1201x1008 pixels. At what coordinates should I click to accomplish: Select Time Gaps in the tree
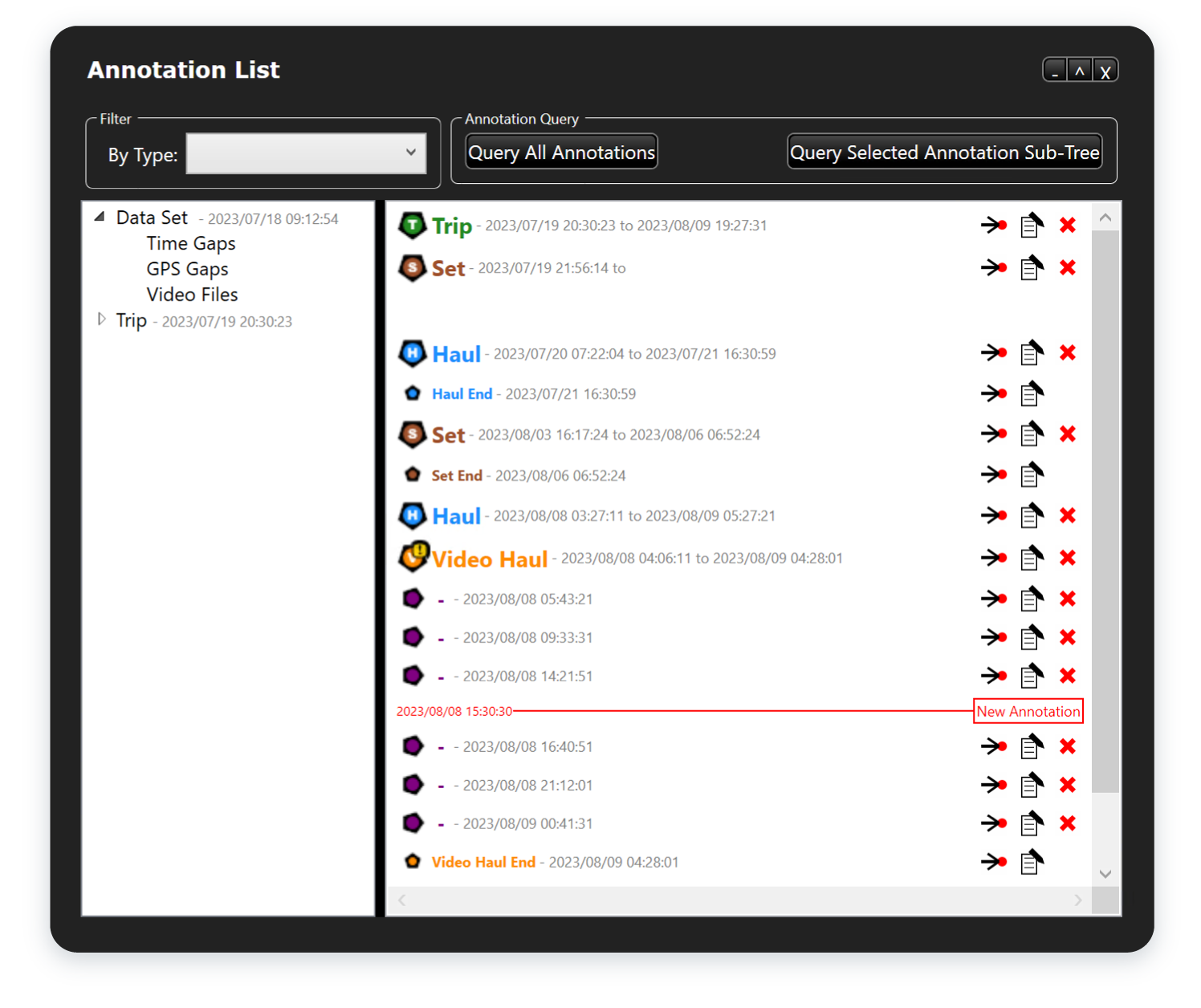coord(191,243)
